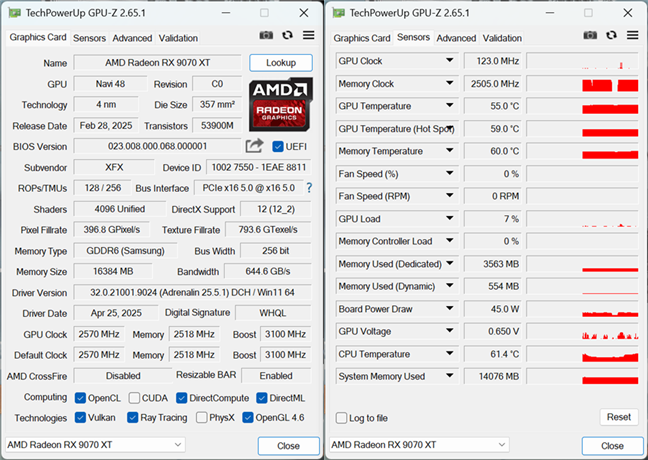This screenshot has height=460, width=648.
Task: Click the AMD Radeon Graphics logo
Action: 281,105
